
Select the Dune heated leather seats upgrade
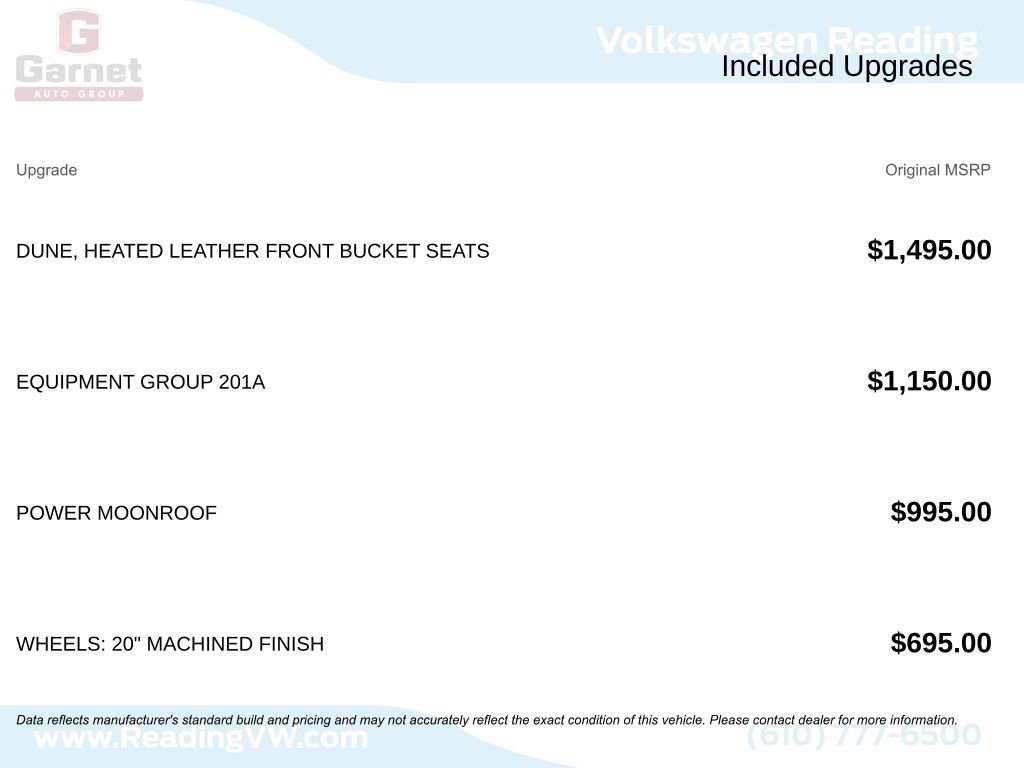pos(252,251)
